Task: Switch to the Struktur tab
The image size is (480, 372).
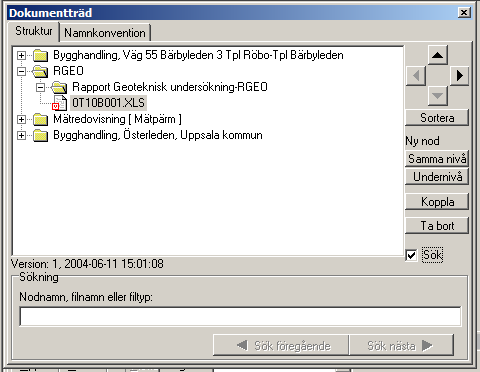Action: pyautogui.click(x=34, y=31)
